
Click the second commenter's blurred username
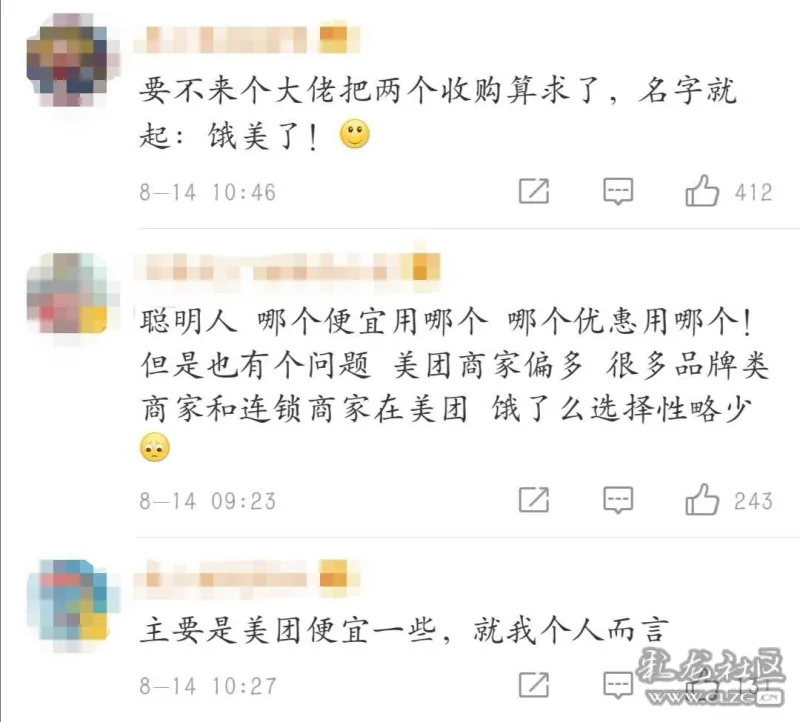[x=270, y=267]
